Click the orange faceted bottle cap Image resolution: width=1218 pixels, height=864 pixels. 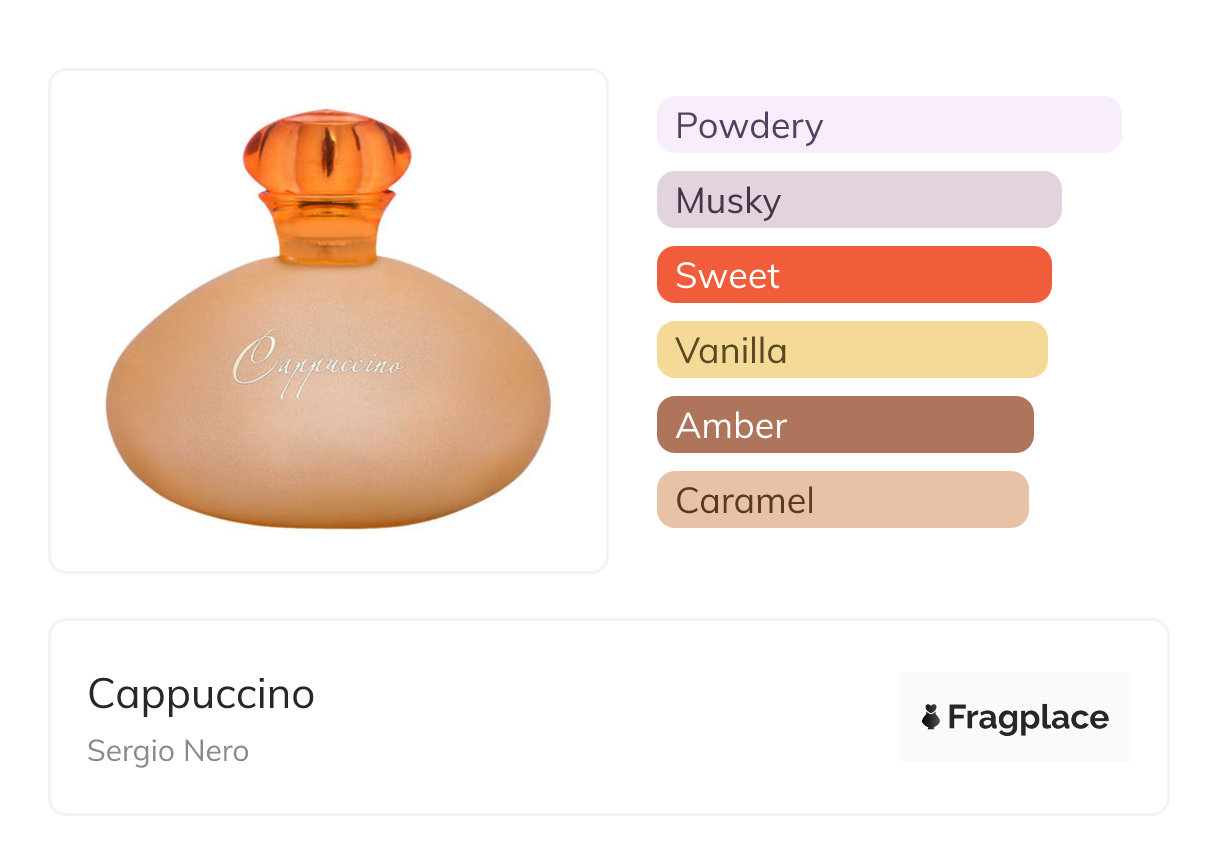tap(327, 153)
